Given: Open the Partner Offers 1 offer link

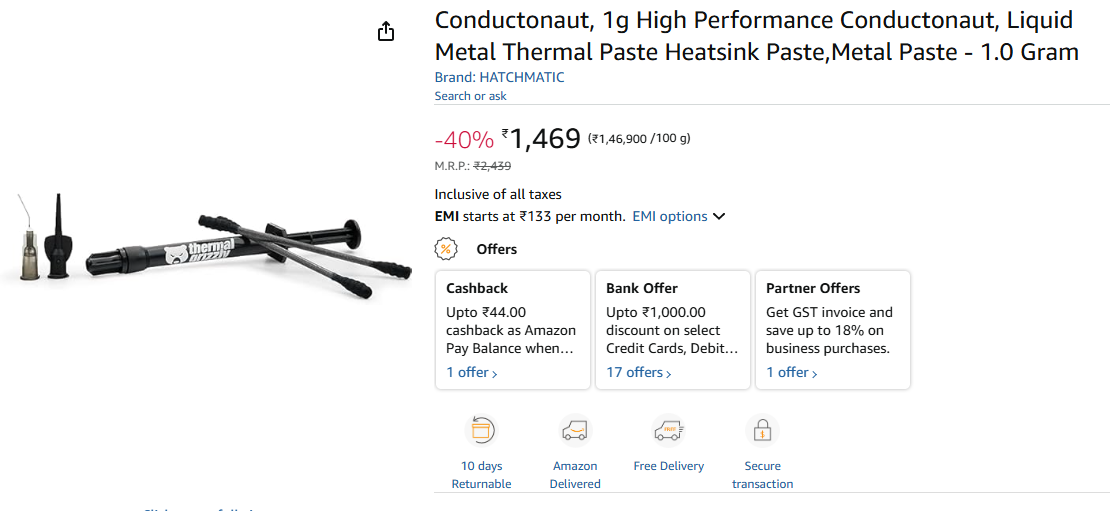Looking at the screenshot, I should point(792,372).
